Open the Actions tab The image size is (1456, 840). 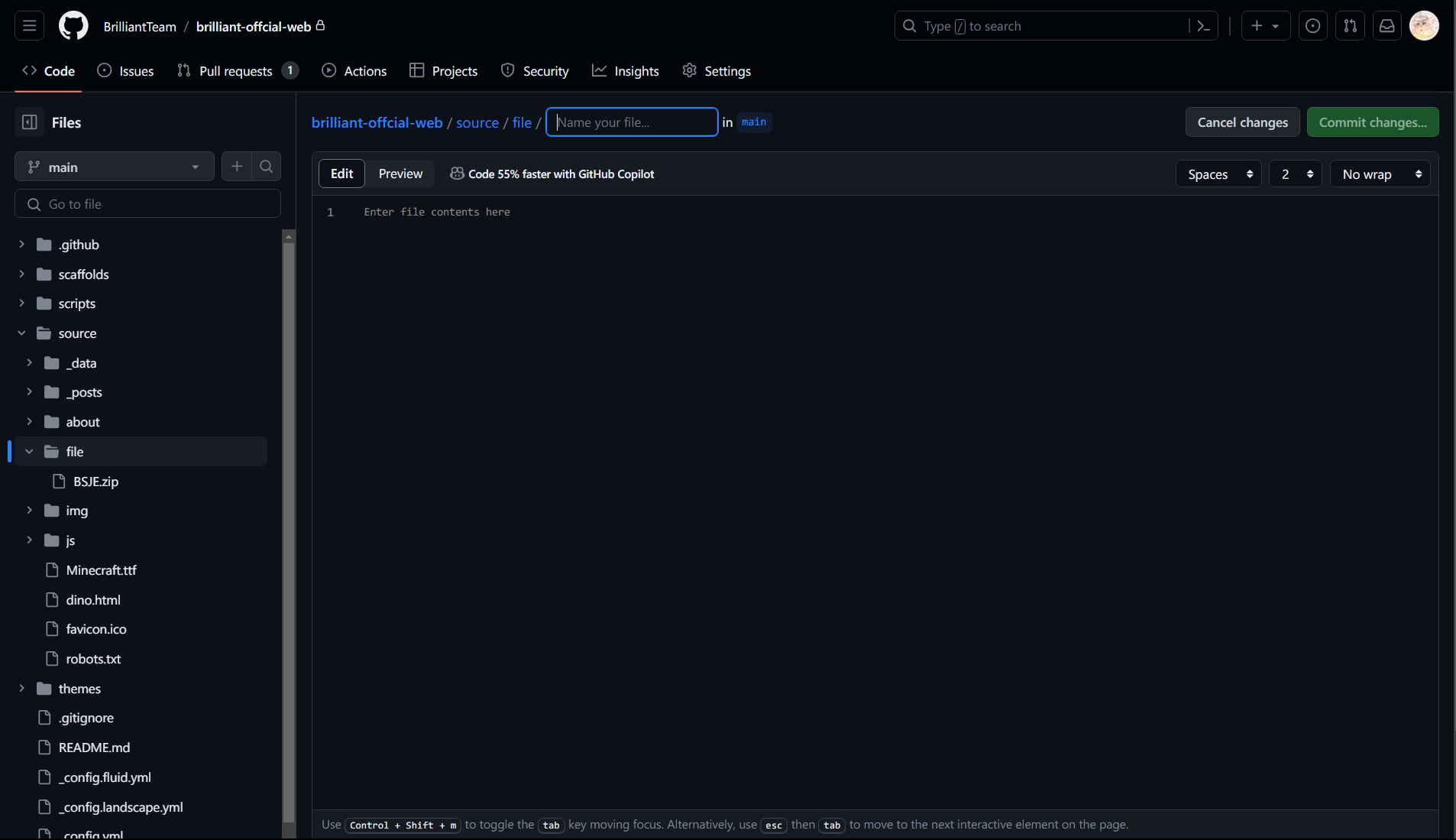[x=354, y=71]
